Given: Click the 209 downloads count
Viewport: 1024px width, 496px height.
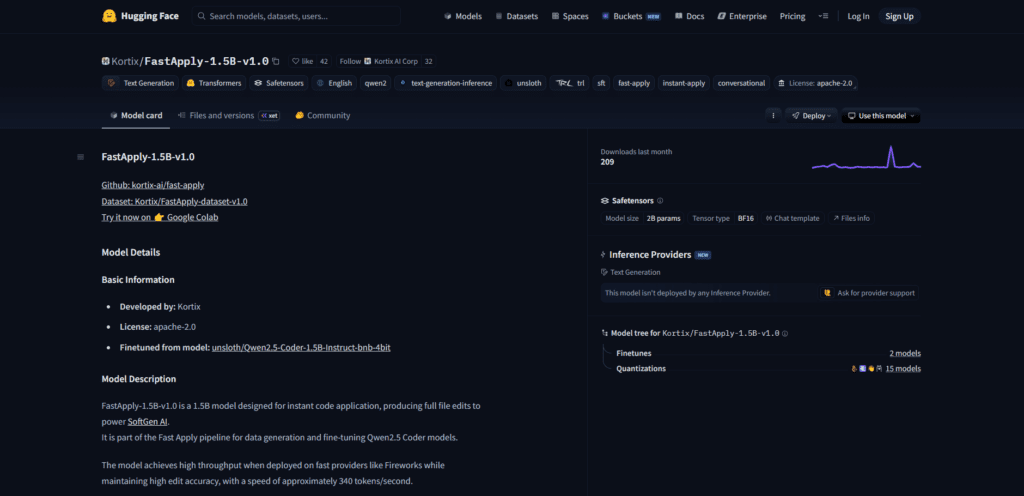Looking at the screenshot, I should (607, 163).
